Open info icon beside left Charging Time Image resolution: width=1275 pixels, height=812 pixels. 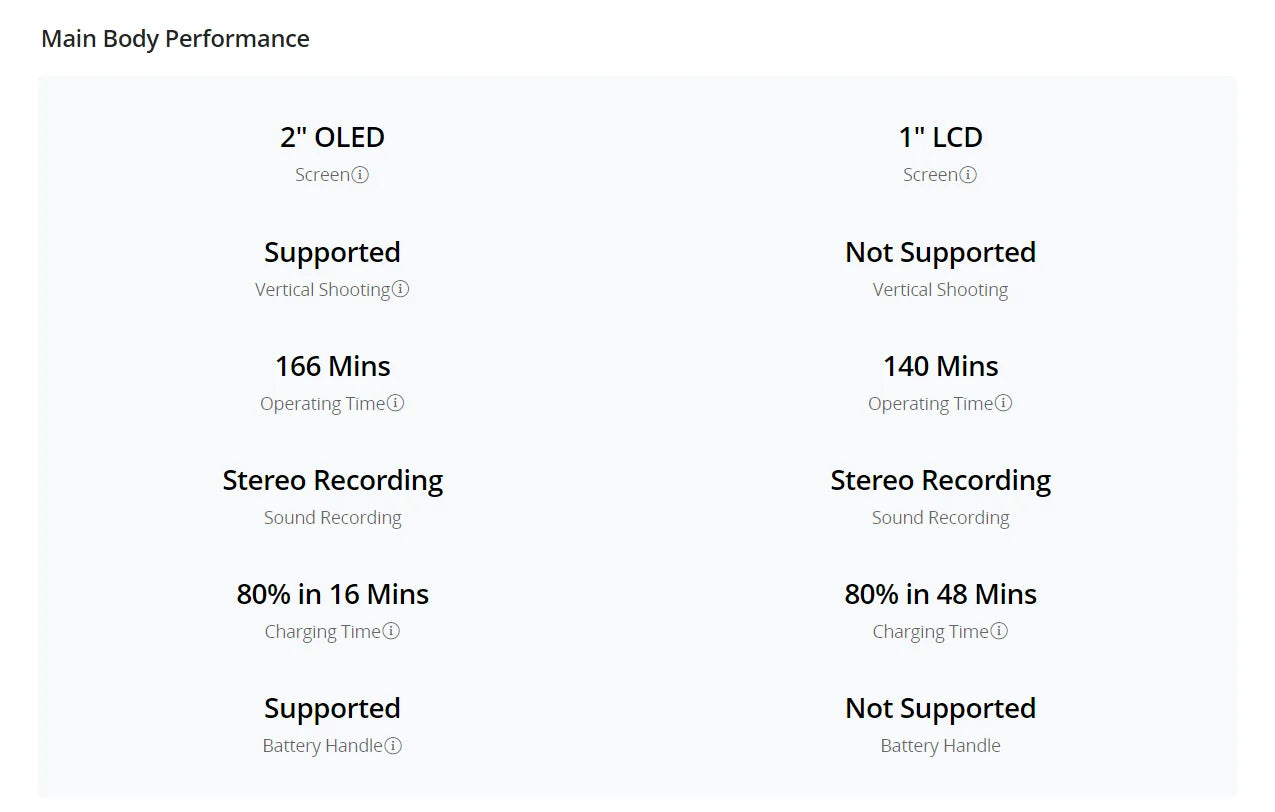391,631
